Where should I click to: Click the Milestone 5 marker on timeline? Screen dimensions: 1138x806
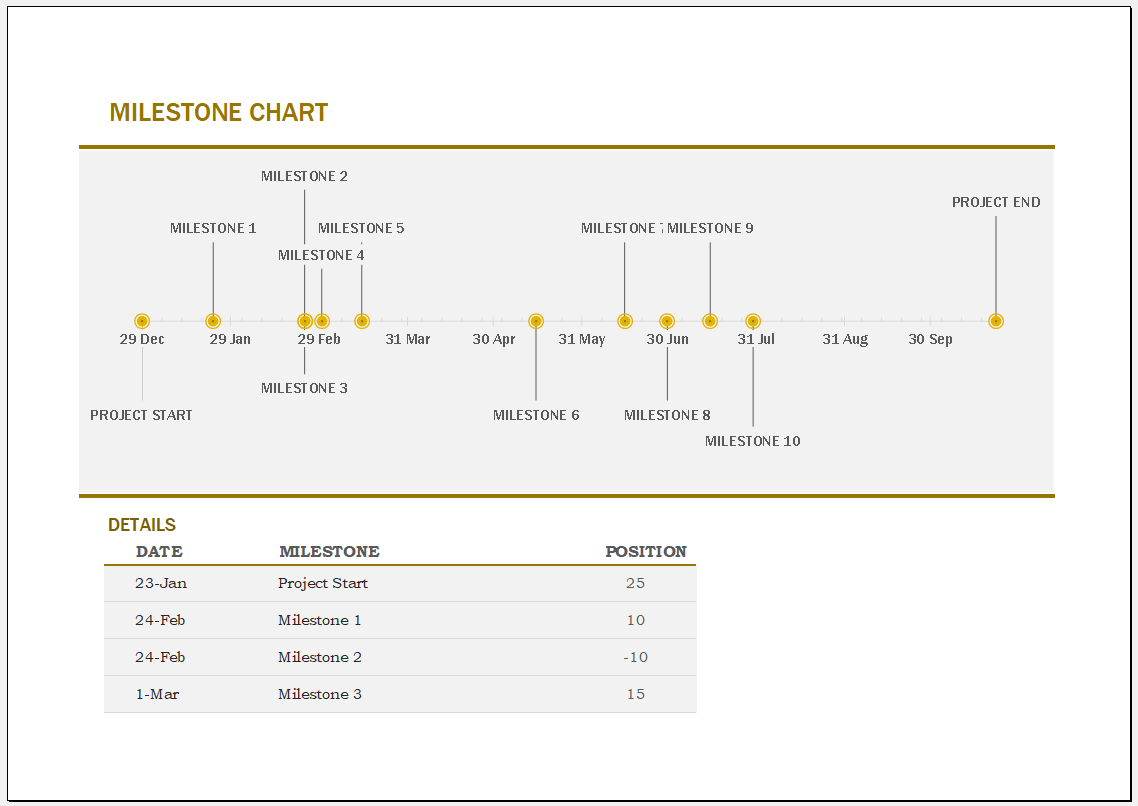(362, 321)
